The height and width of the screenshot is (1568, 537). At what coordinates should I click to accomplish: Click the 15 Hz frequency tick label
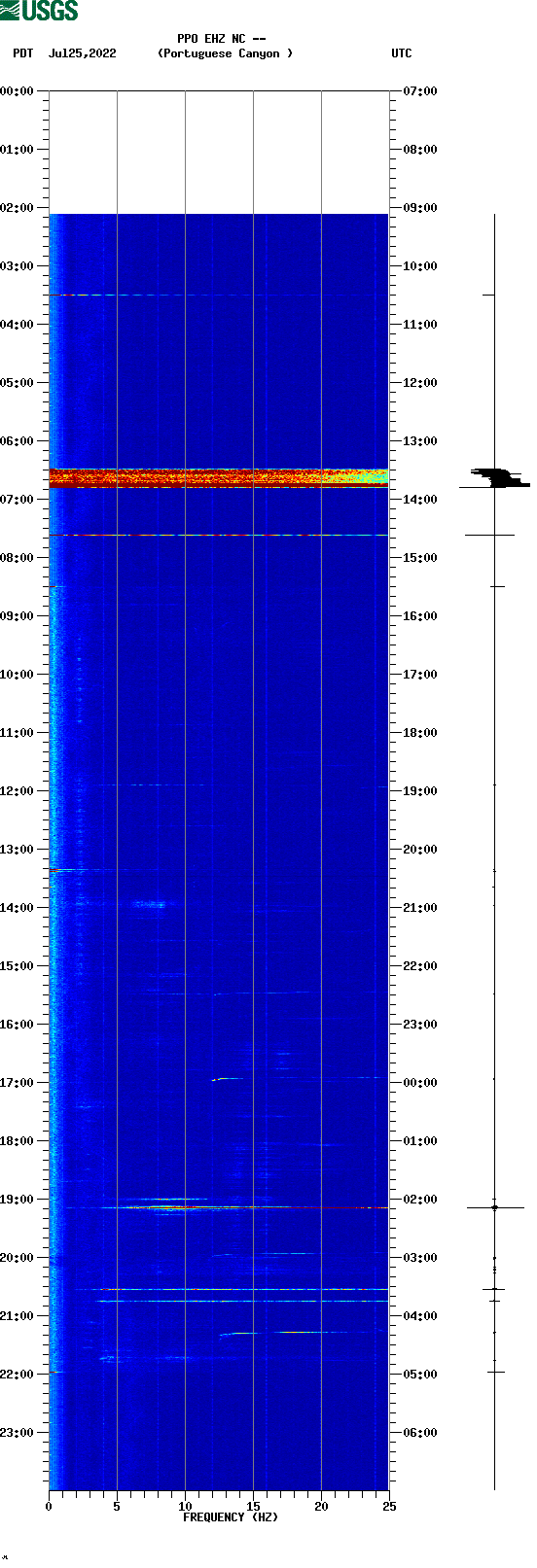tap(253, 1507)
